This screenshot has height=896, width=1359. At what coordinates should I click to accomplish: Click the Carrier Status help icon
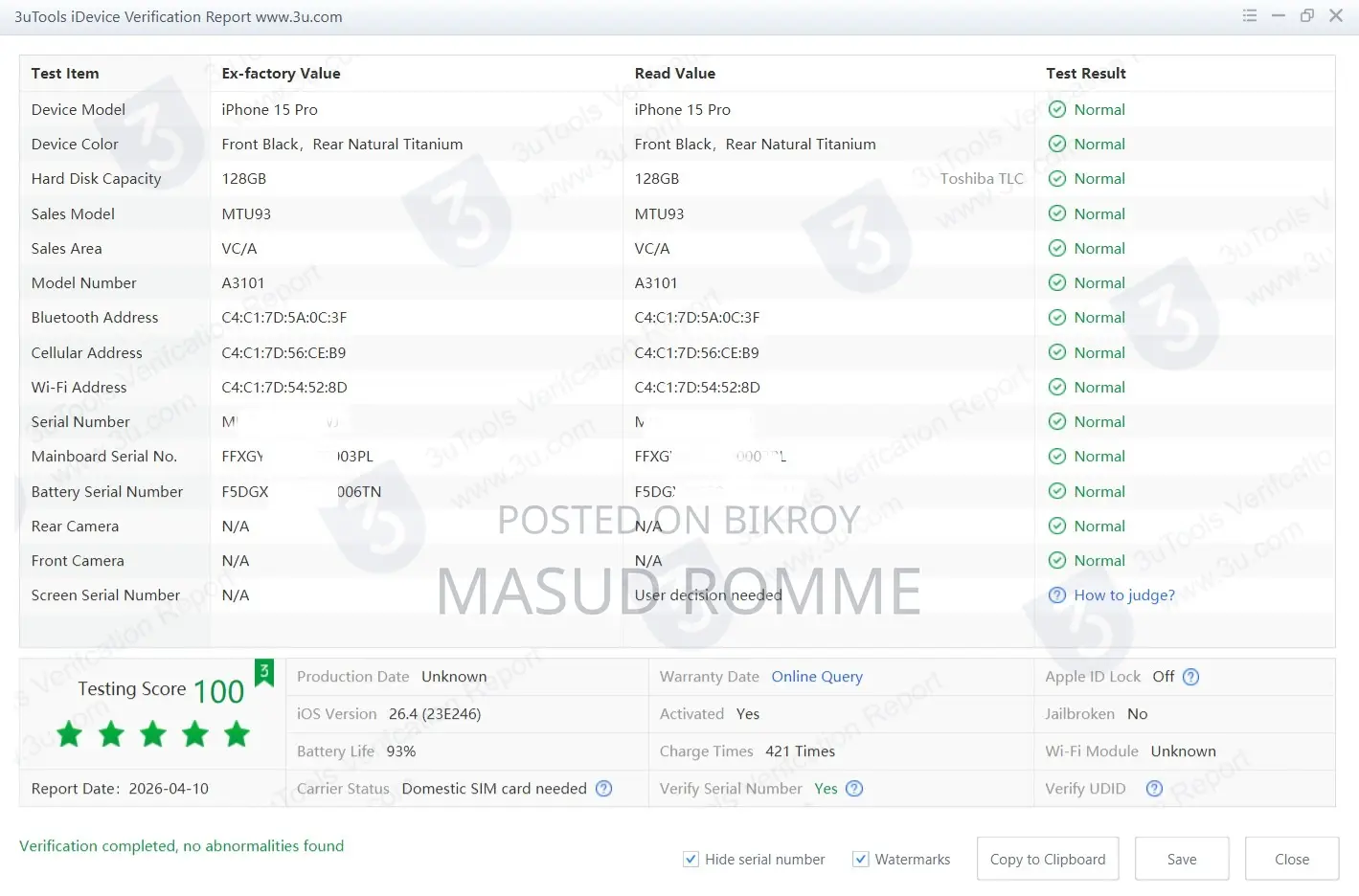pyautogui.click(x=604, y=789)
